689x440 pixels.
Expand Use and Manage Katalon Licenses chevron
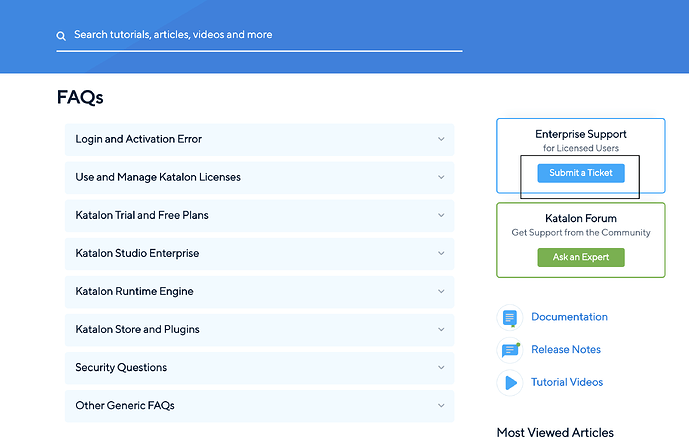pos(441,177)
